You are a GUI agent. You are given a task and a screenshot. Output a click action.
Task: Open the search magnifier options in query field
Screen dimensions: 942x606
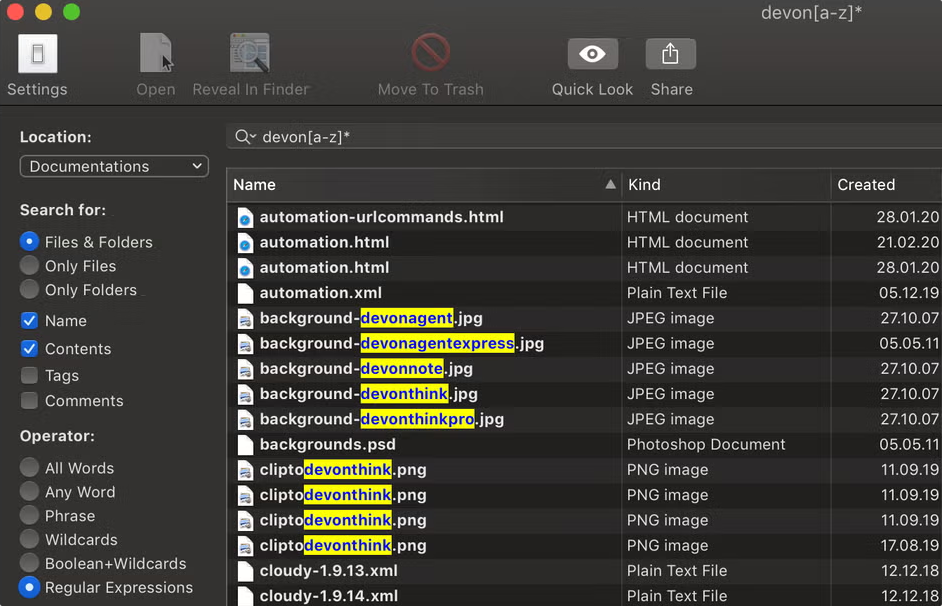(245, 137)
